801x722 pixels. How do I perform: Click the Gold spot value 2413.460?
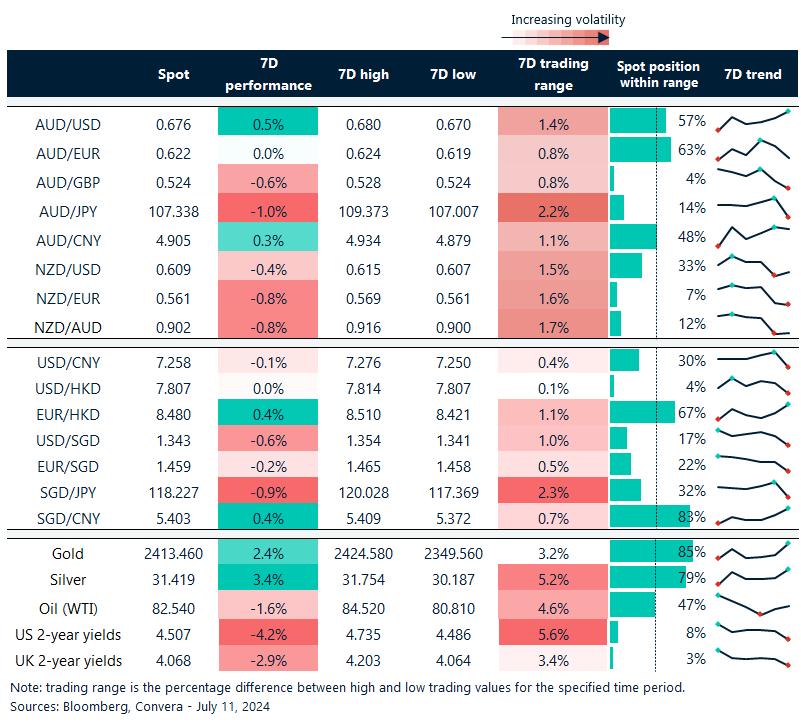pyautogui.click(x=169, y=553)
